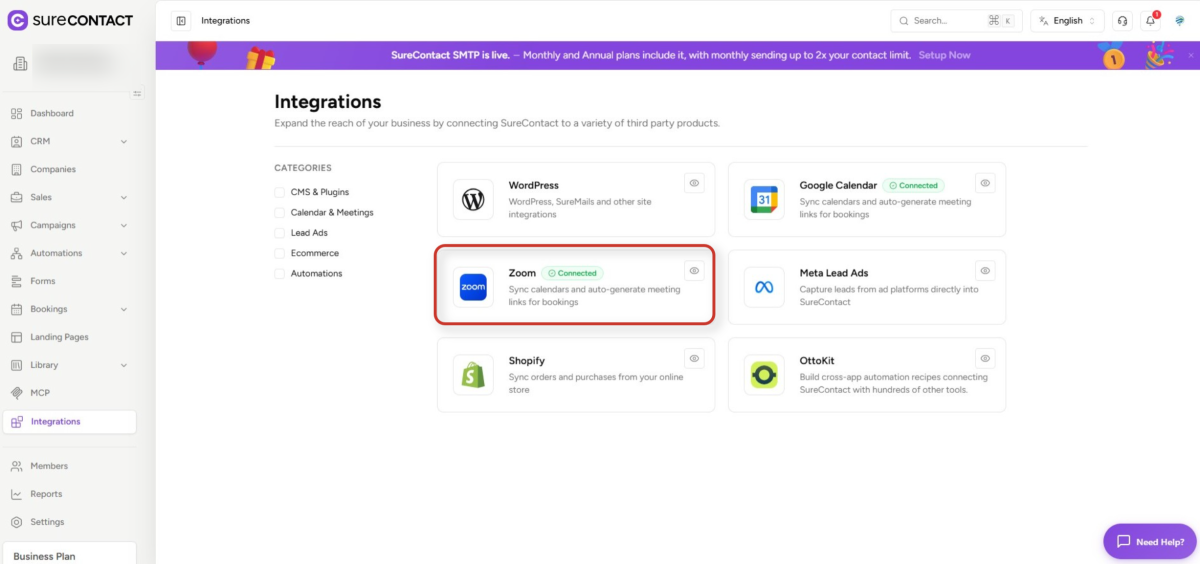
Task: Click the Connected badge on Zoom
Action: [x=573, y=273]
